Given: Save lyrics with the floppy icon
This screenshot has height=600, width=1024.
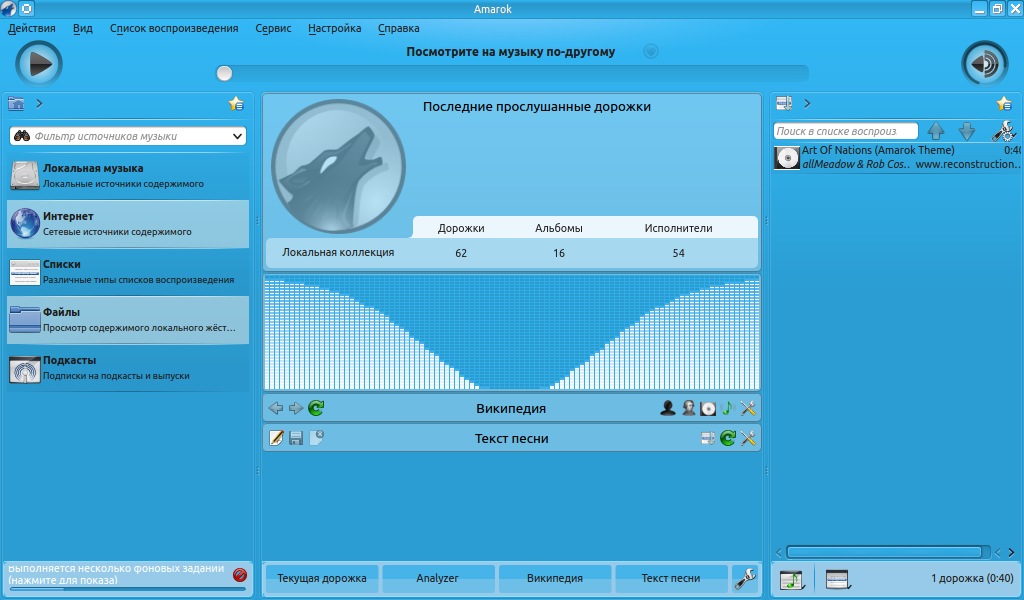Looking at the screenshot, I should (x=296, y=438).
